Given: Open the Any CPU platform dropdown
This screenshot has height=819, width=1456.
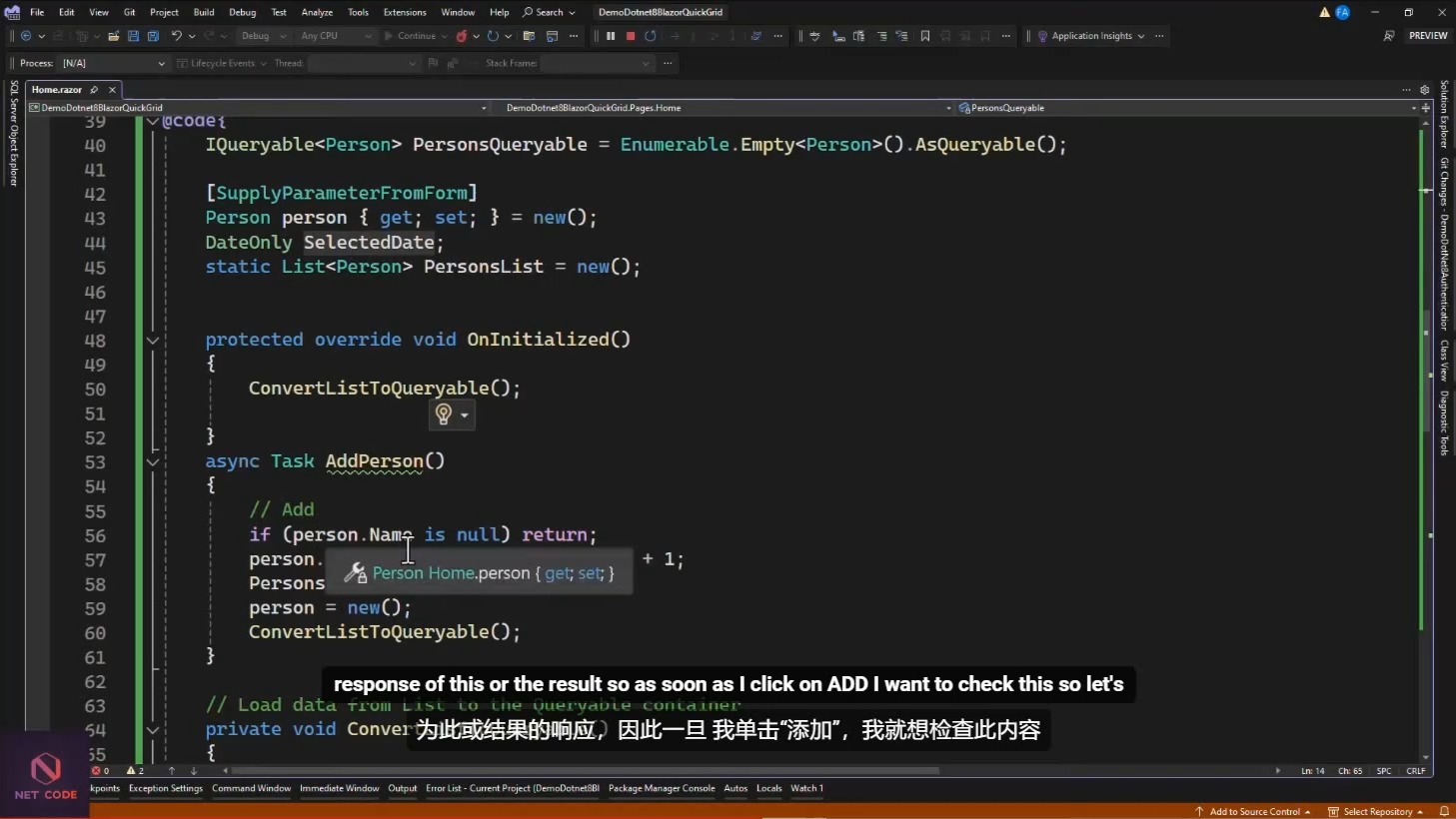Looking at the screenshot, I should [336, 36].
